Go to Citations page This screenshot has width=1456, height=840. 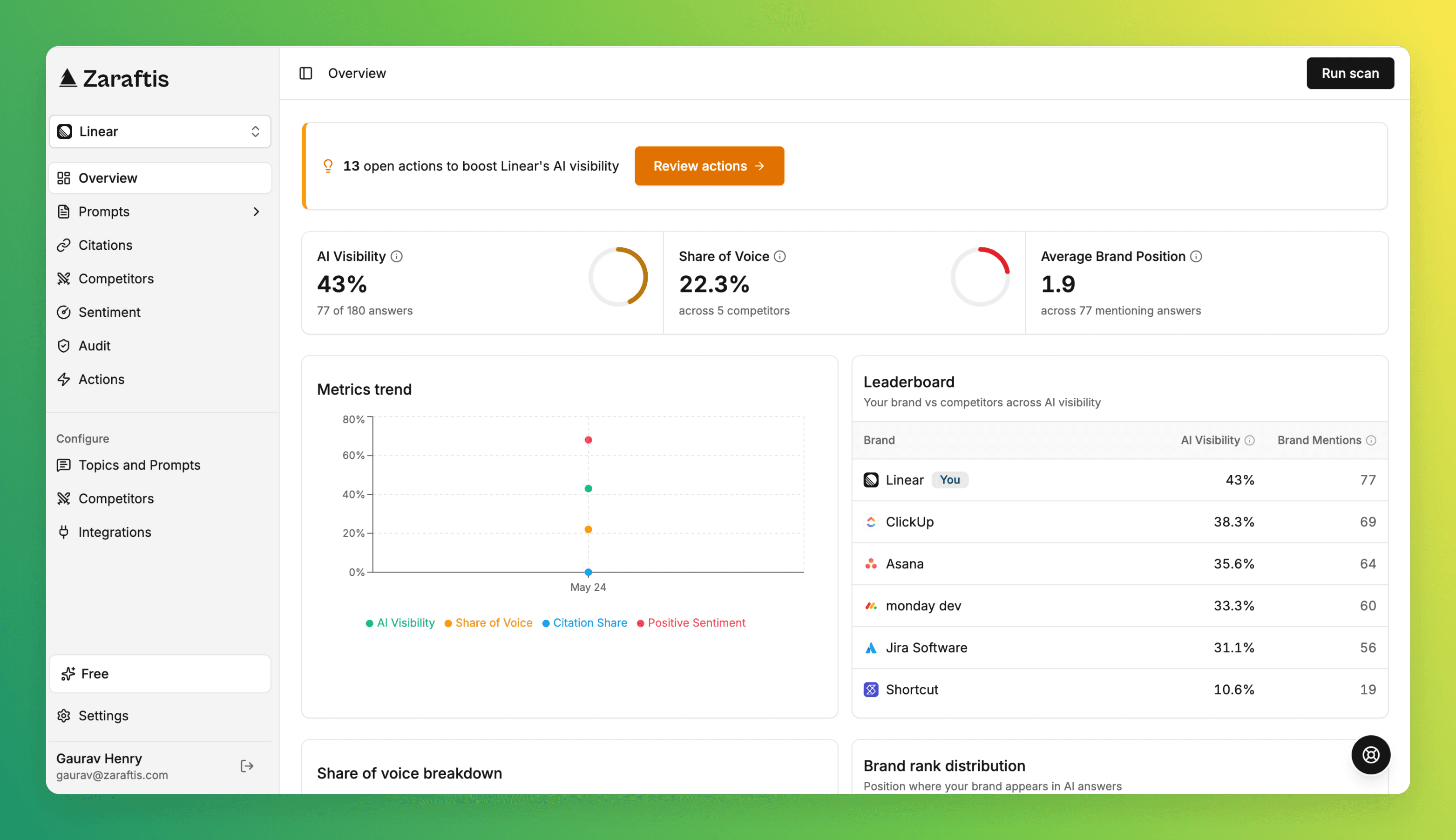tap(160, 245)
